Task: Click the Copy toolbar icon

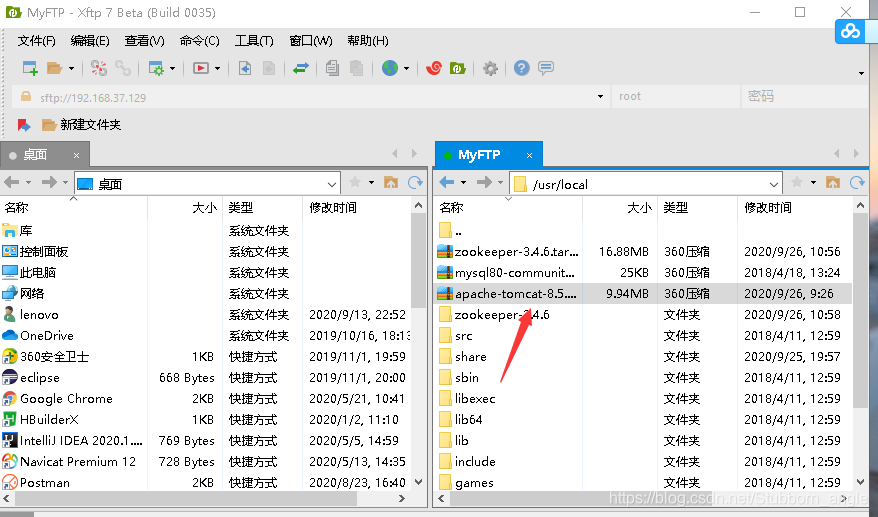Action: point(332,68)
